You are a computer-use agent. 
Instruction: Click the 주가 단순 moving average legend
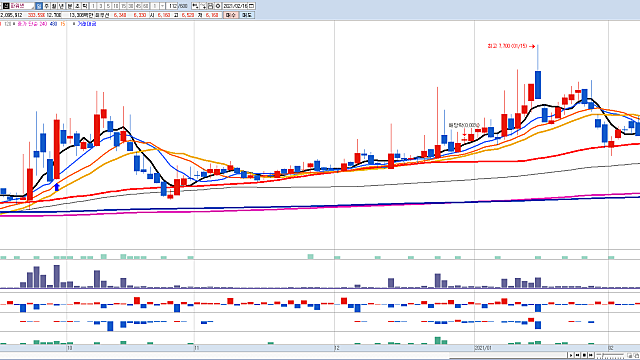(27, 24)
